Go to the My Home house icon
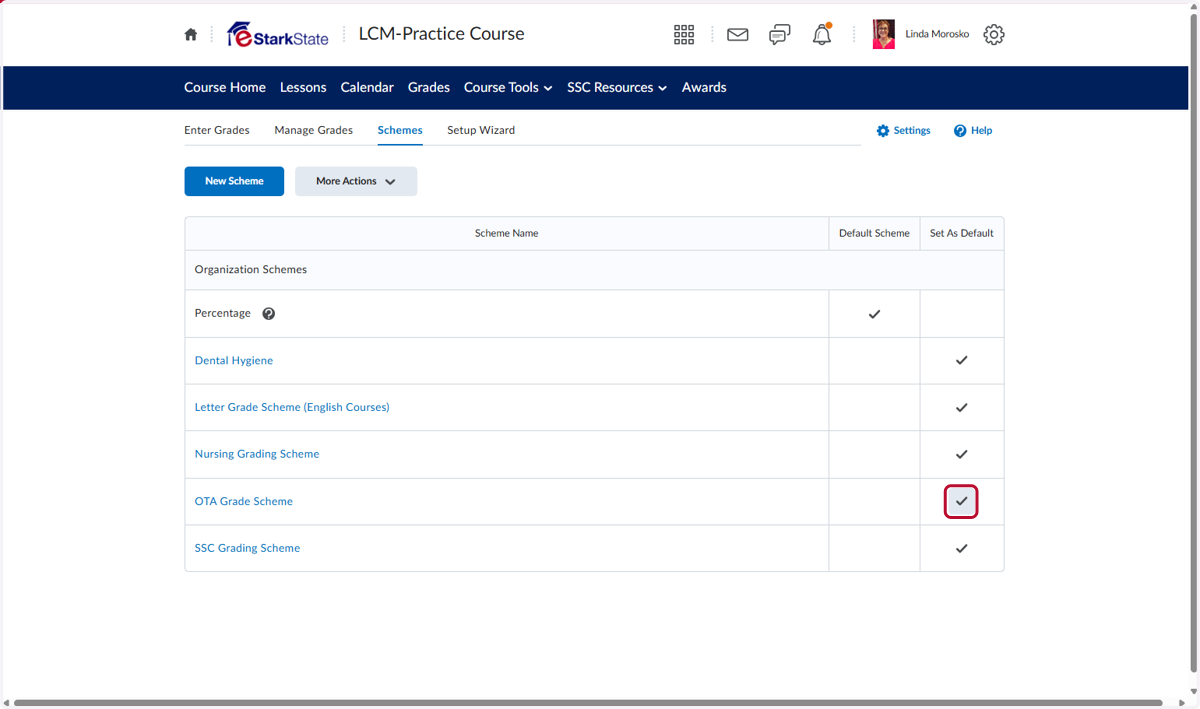This screenshot has width=1200, height=709. [x=191, y=34]
